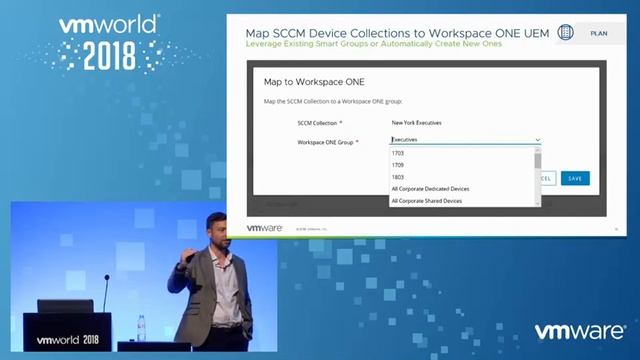Click the partially hidden CANCEL button

(548, 178)
